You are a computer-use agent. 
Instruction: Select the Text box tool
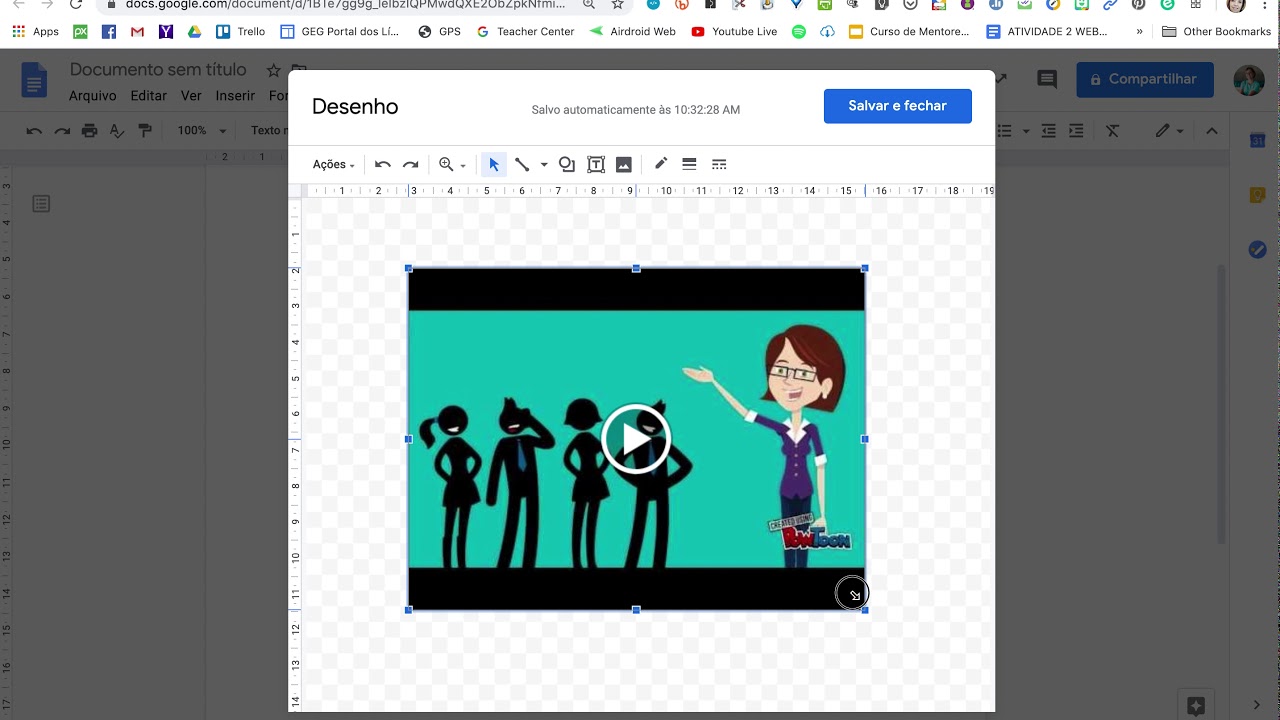click(596, 164)
